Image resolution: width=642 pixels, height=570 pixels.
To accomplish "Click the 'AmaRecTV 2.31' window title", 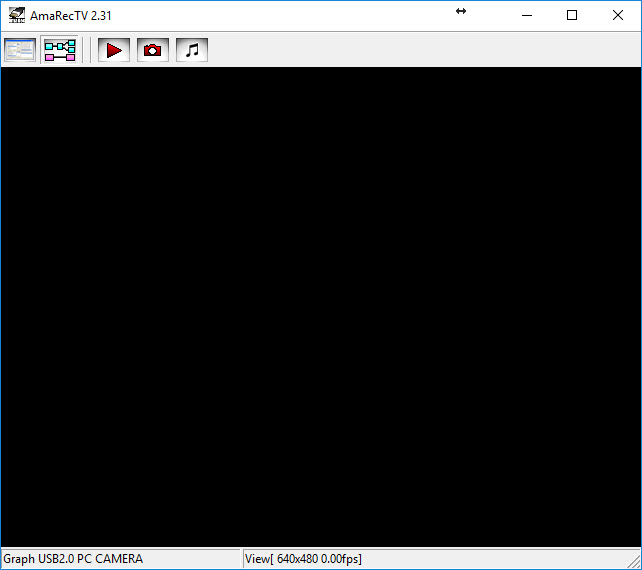I will pyautogui.click(x=70, y=16).
